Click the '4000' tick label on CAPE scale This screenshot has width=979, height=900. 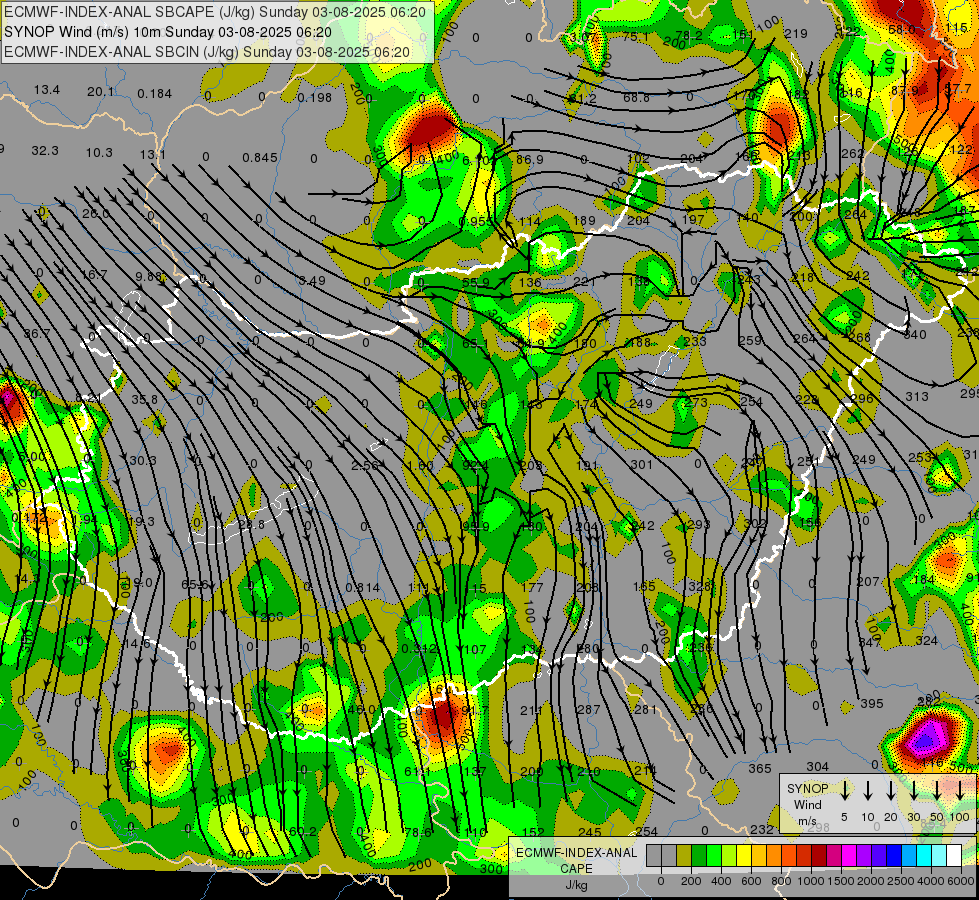click(932, 881)
